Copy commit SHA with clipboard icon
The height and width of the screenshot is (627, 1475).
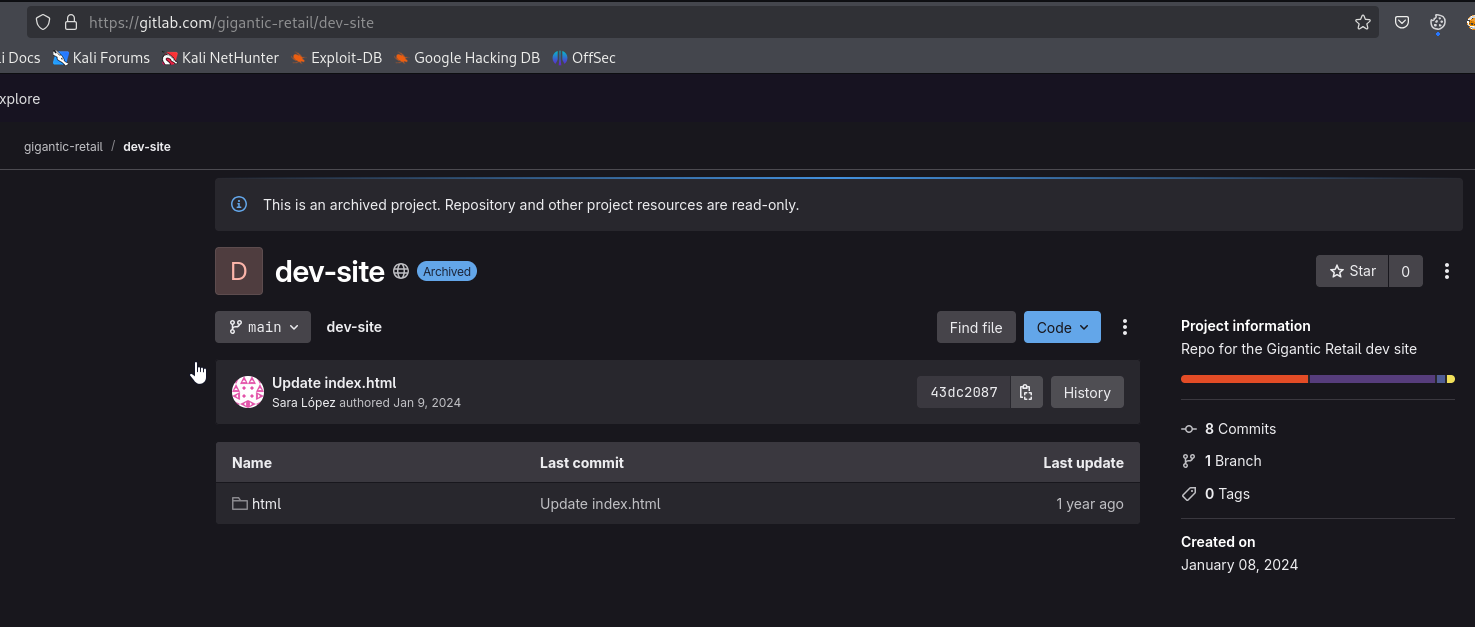[x=1026, y=392]
